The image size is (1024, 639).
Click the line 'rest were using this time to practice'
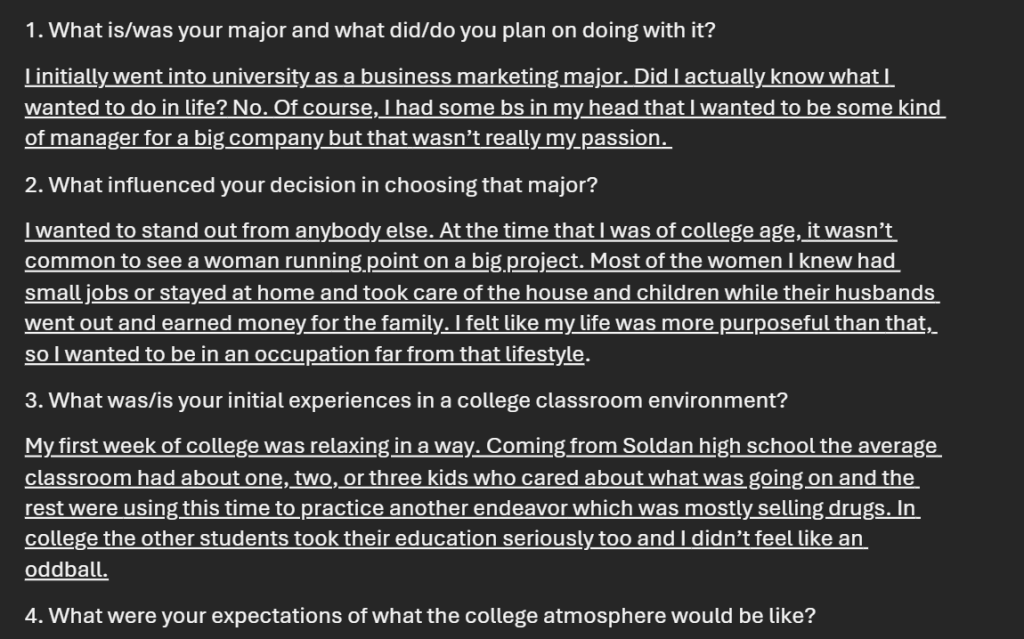click(x=473, y=508)
